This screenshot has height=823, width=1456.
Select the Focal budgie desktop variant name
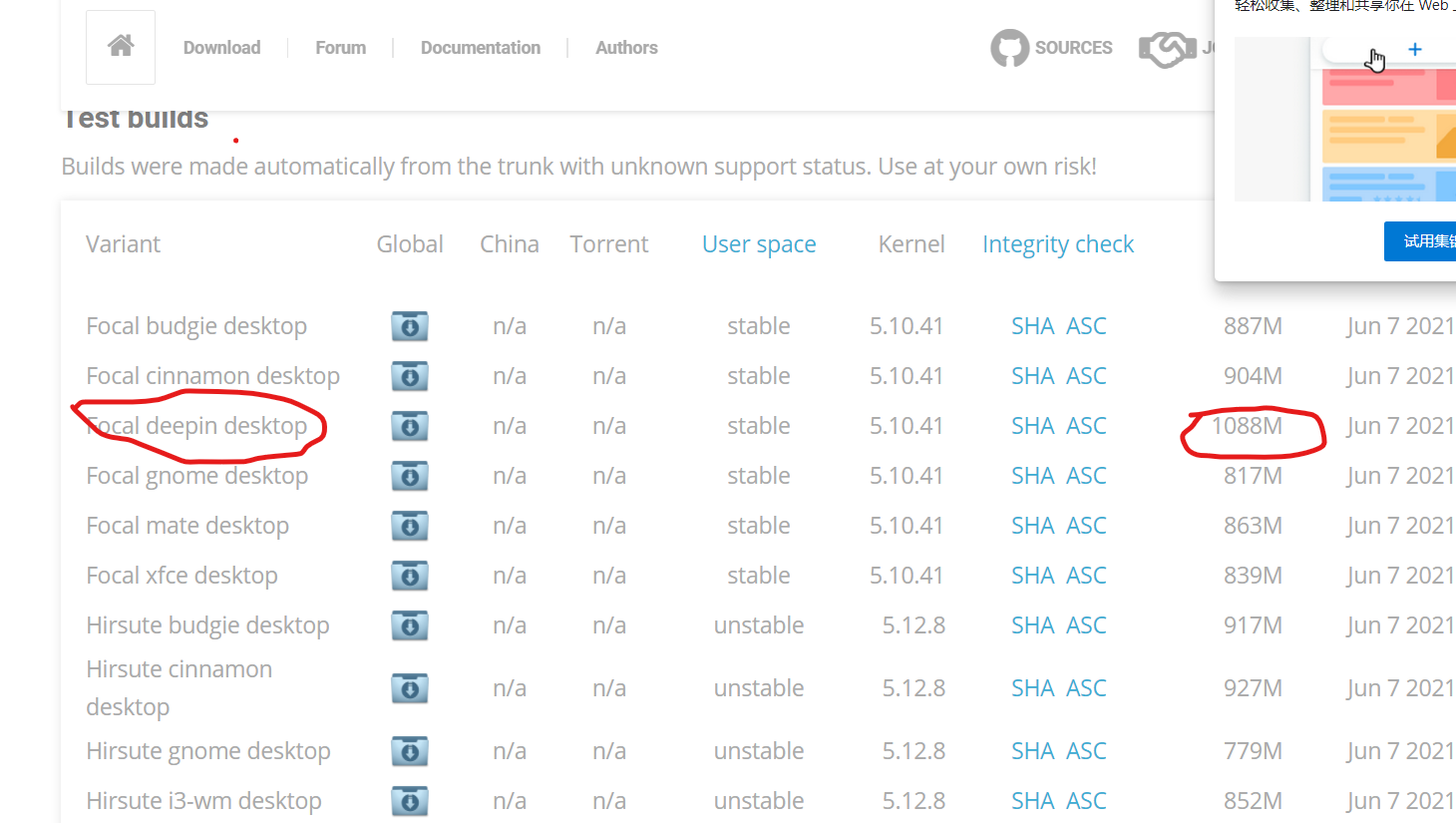(x=196, y=326)
